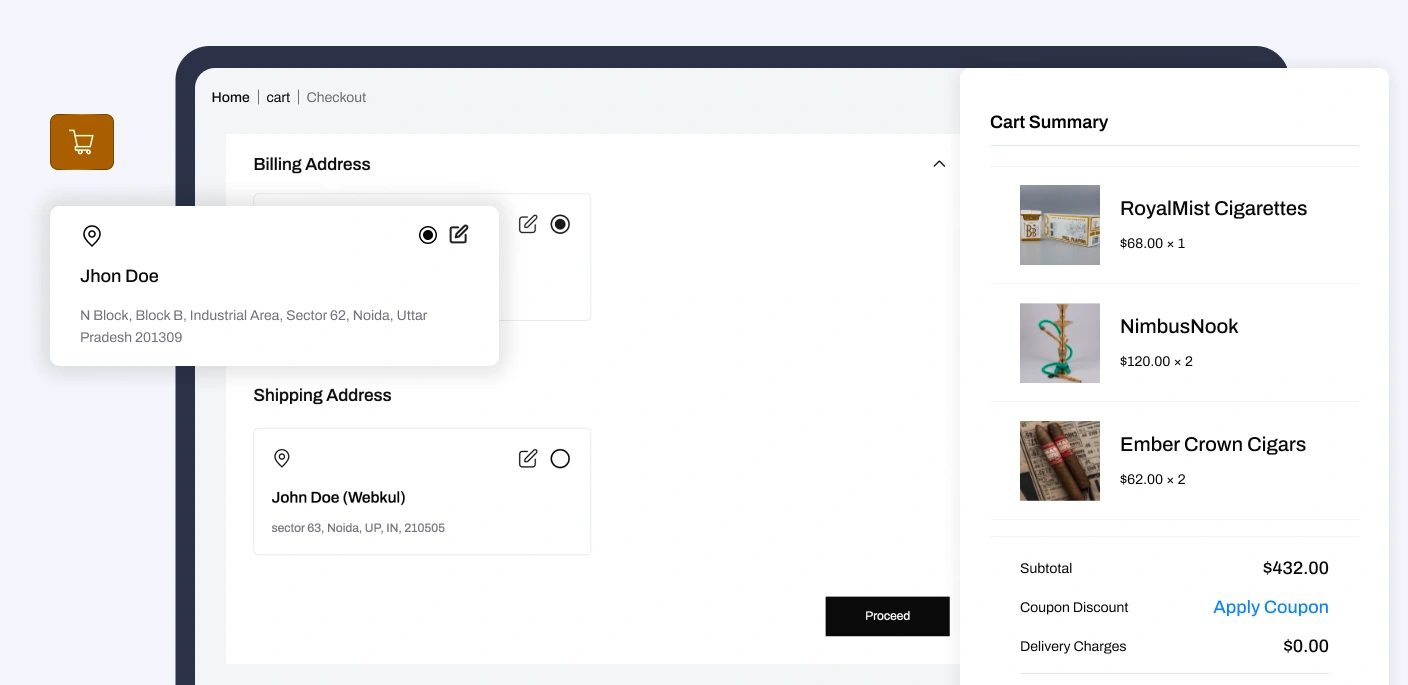This screenshot has height=685, width=1408.
Task: Click the edit icon on the billing address card
Action: point(528,224)
